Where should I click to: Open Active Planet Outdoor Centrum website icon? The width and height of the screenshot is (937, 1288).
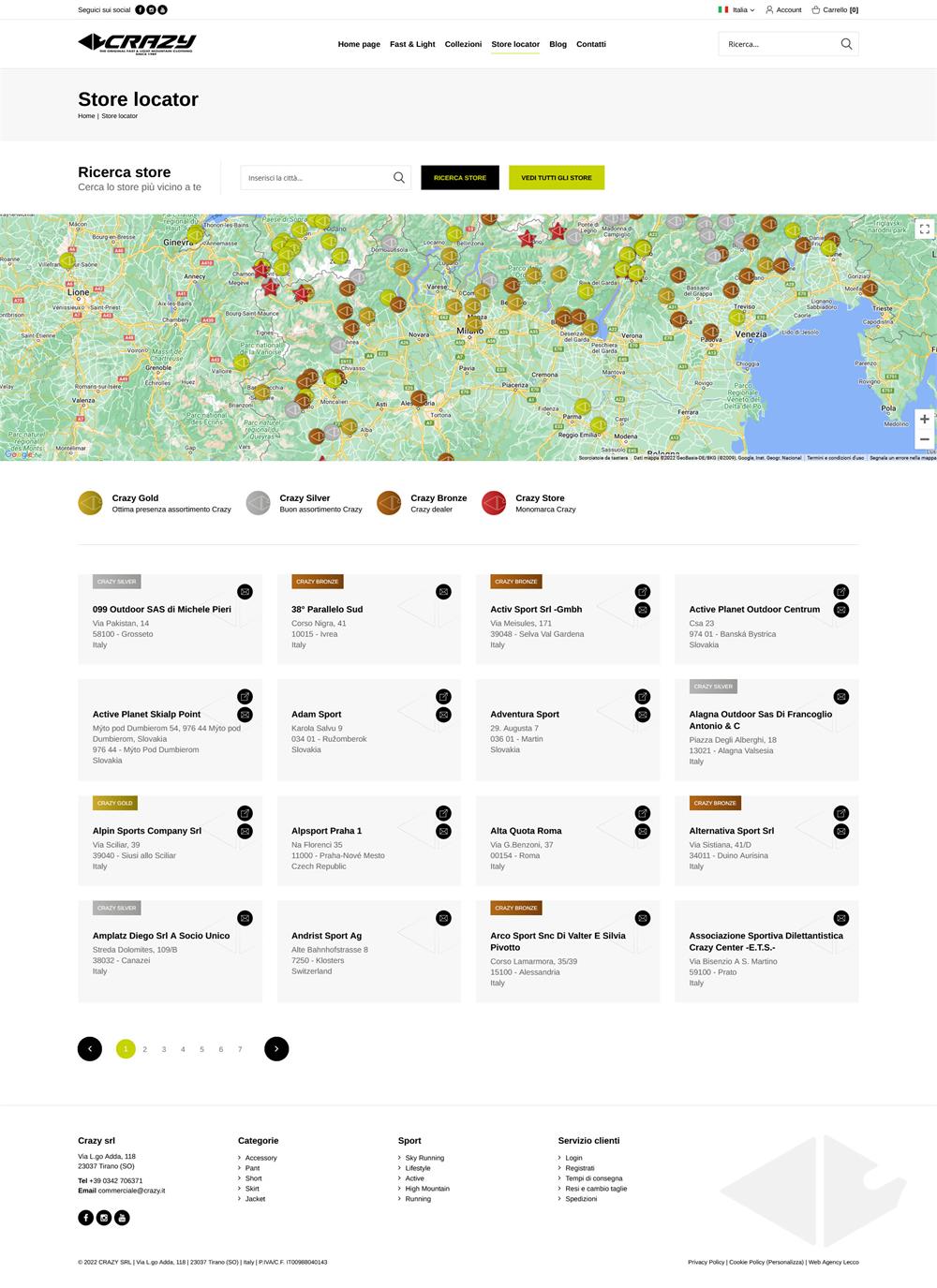pyautogui.click(x=841, y=591)
